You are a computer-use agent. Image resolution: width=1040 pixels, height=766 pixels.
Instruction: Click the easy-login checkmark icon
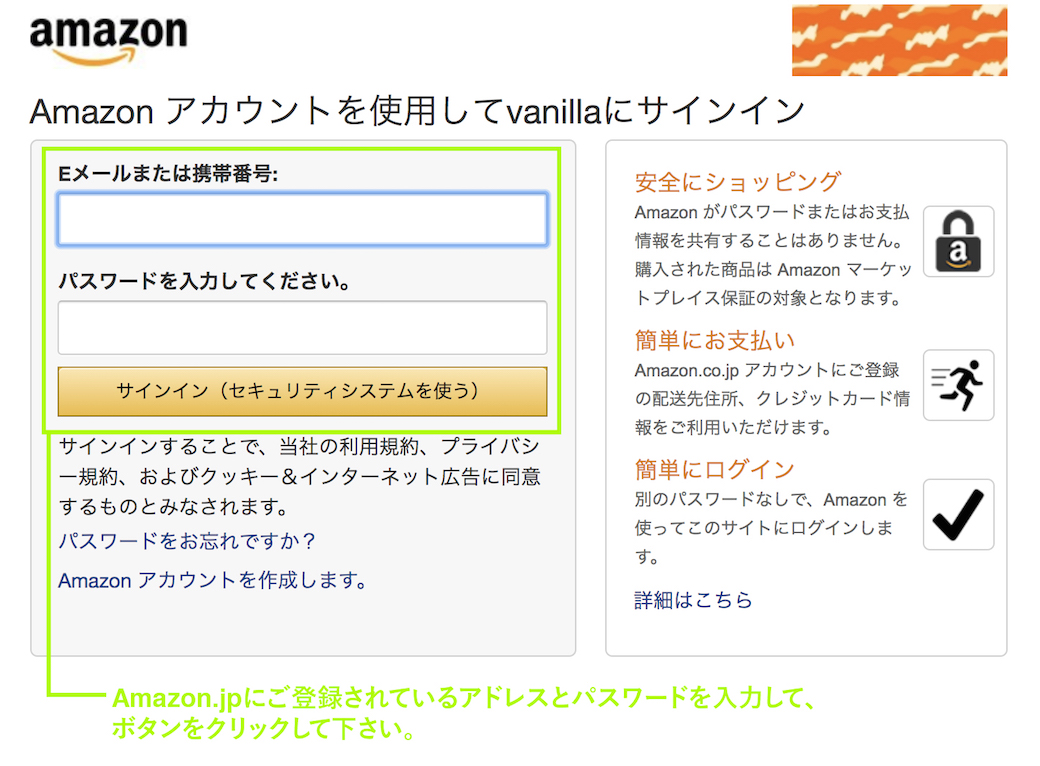[x=958, y=514]
